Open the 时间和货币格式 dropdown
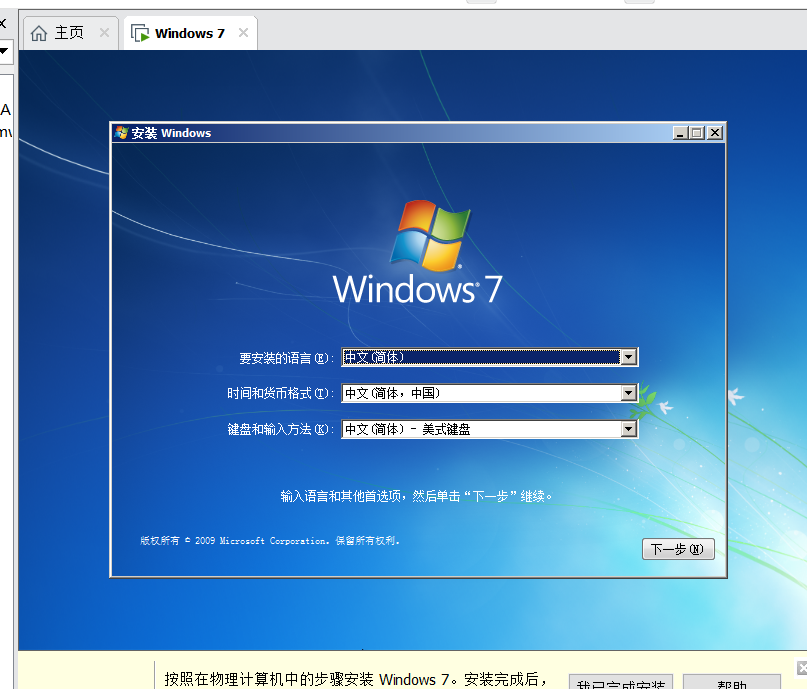The width and height of the screenshot is (807, 689). (x=628, y=392)
